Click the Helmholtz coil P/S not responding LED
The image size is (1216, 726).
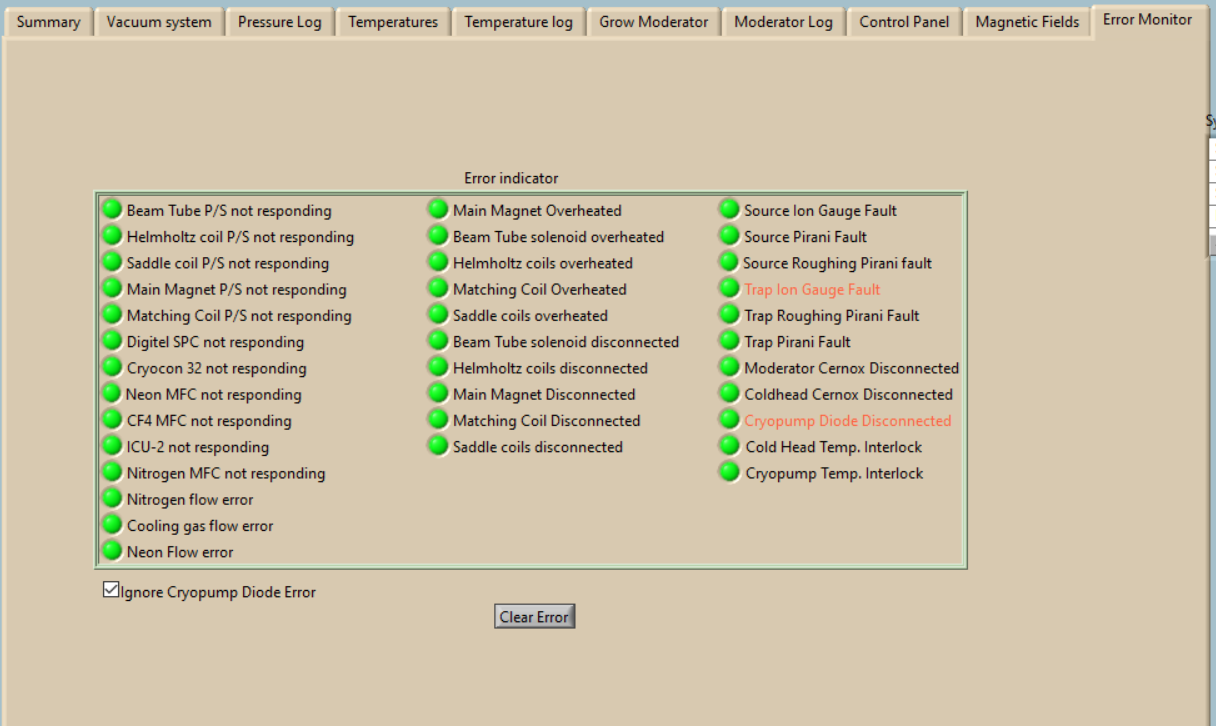point(112,235)
